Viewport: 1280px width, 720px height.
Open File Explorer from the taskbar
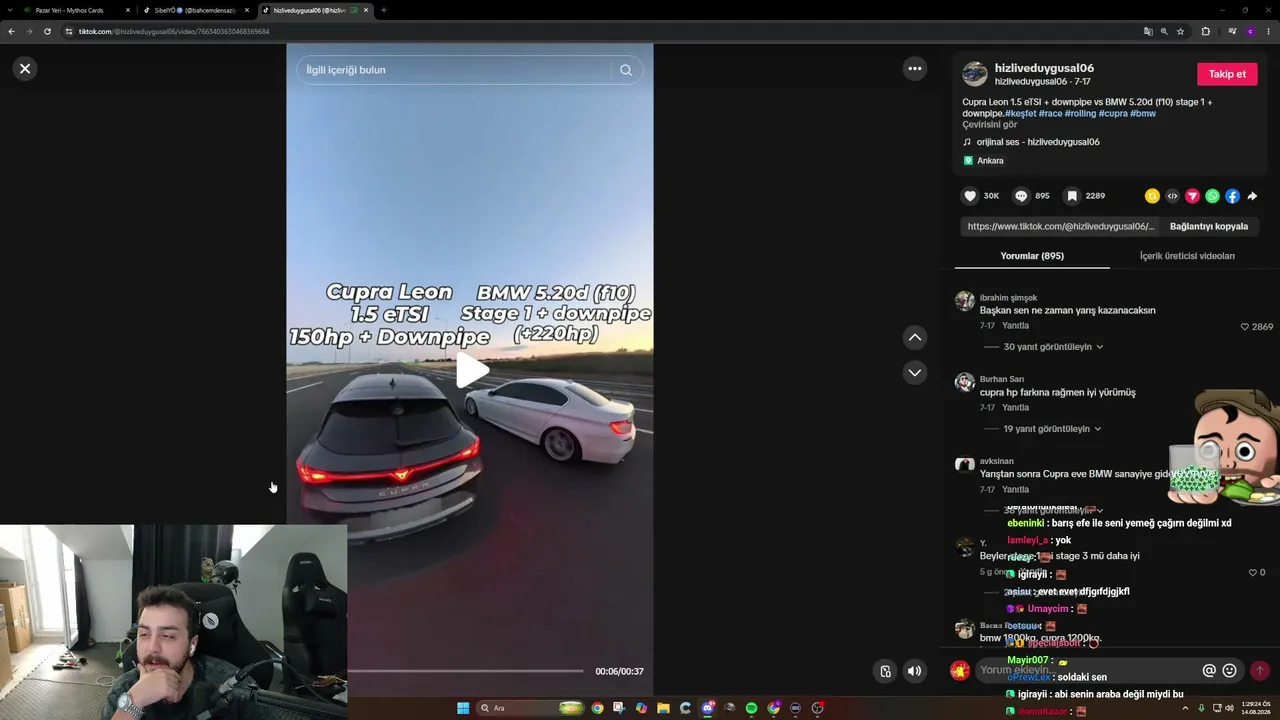[663, 708]
